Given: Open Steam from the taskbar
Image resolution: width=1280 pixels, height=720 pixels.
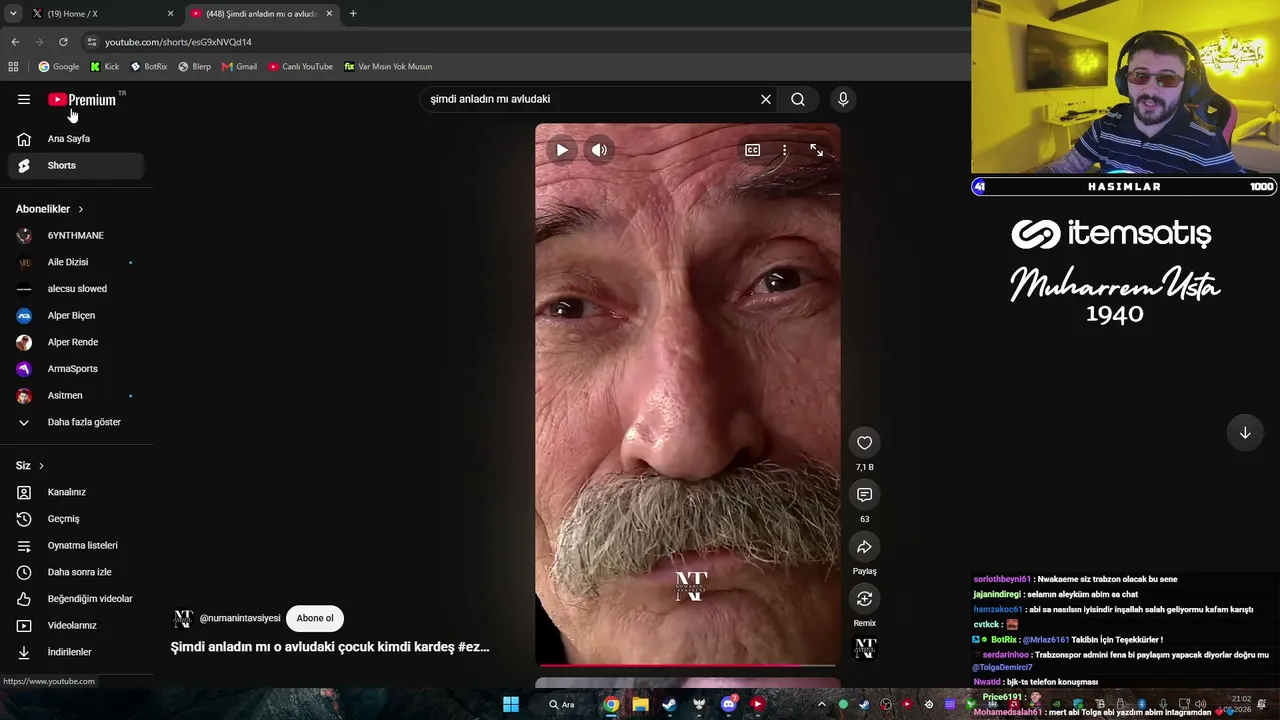Looking at the screenshot, I should tap(669, 704).
